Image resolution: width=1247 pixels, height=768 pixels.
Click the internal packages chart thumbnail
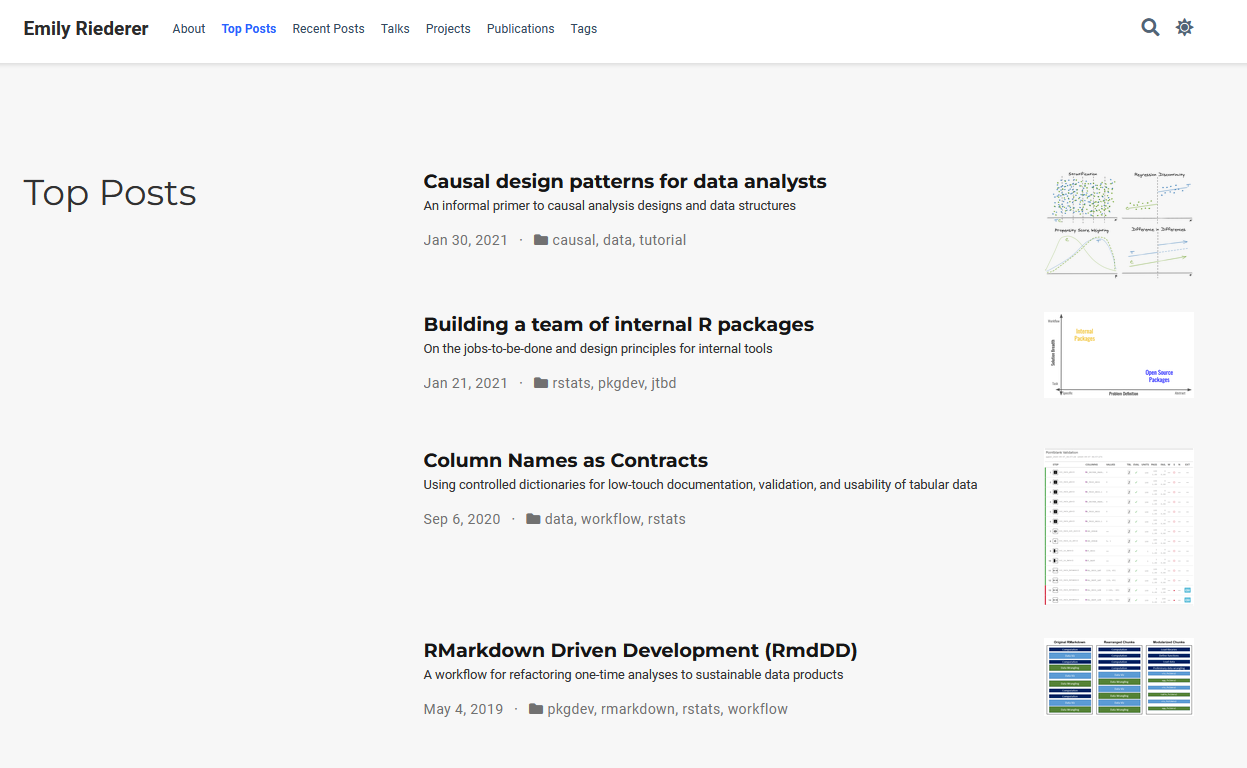tap(1118, 355)
